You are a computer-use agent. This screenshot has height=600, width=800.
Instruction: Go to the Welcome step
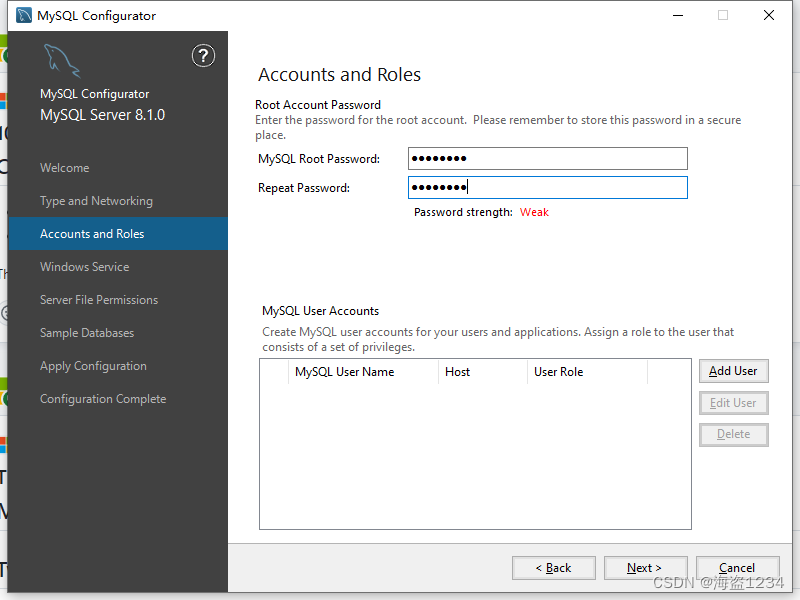coord(65,168)
